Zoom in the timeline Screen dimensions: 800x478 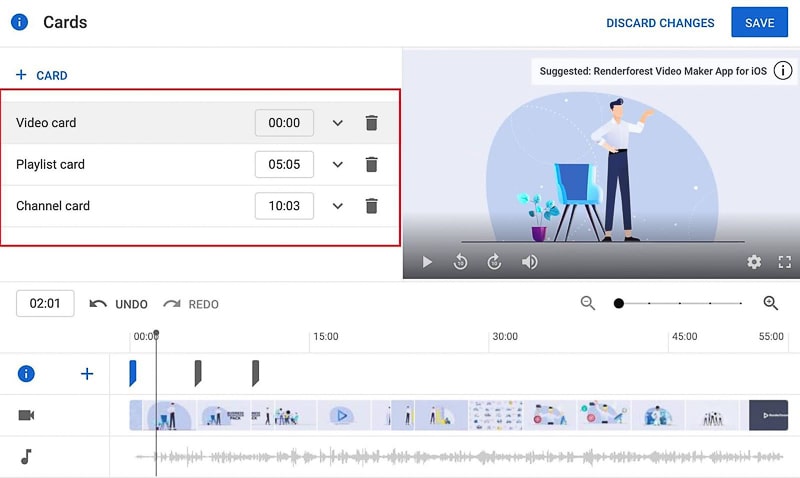770,303
